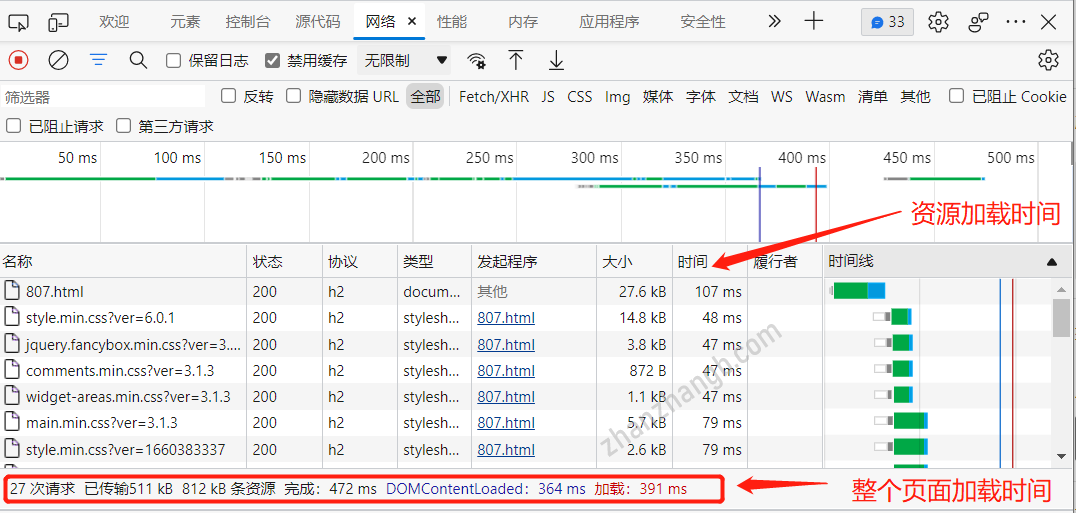Toggle device emulation icon

(59, 21)
